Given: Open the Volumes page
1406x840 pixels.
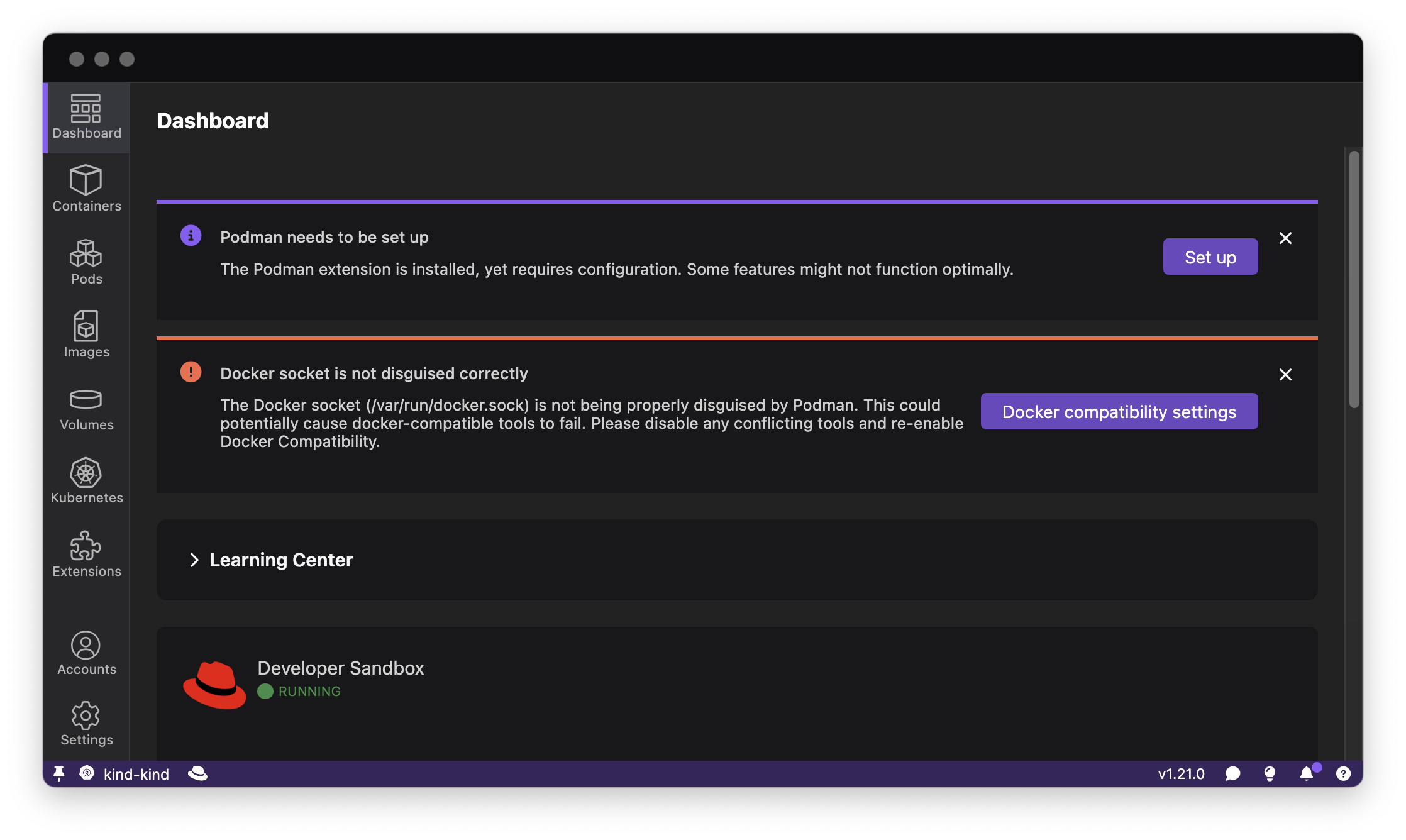Looking at the screenshot, I should point(86,407).
